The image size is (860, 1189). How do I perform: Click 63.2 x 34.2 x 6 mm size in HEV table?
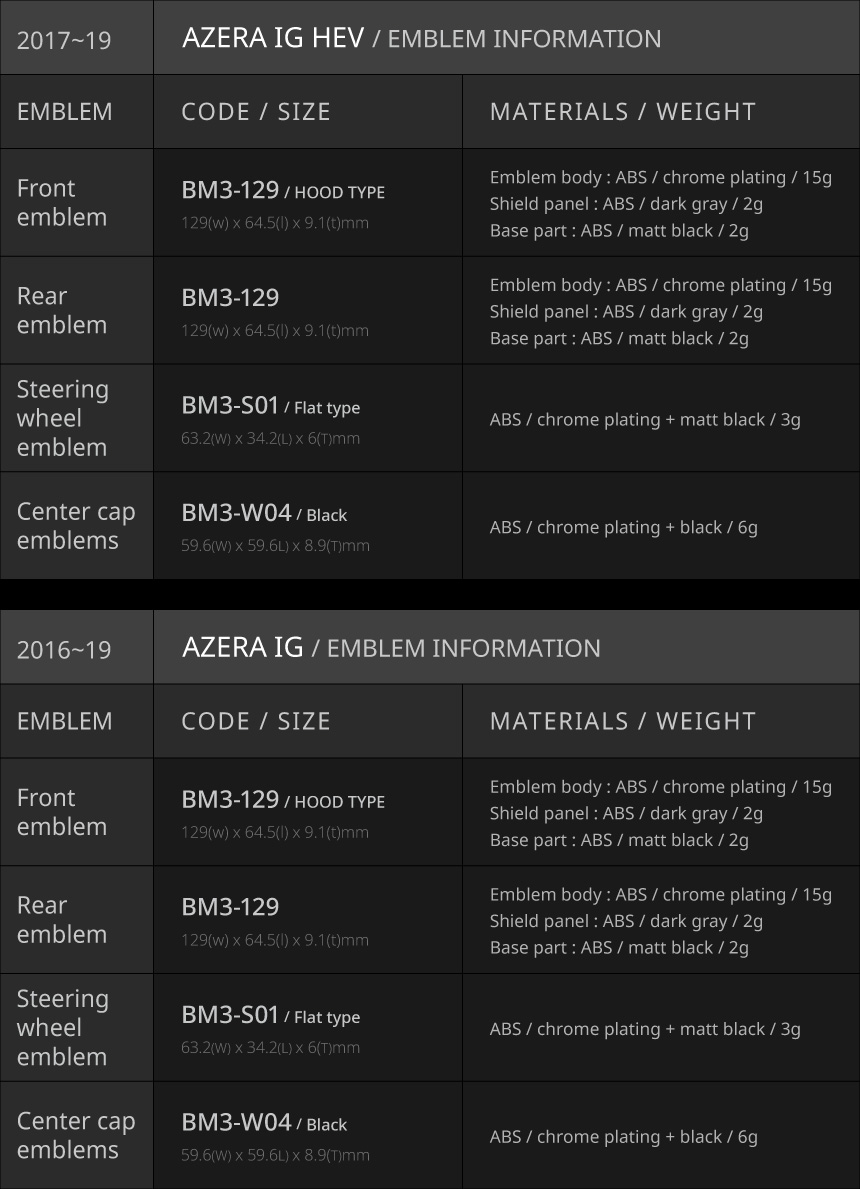point(270,438)
